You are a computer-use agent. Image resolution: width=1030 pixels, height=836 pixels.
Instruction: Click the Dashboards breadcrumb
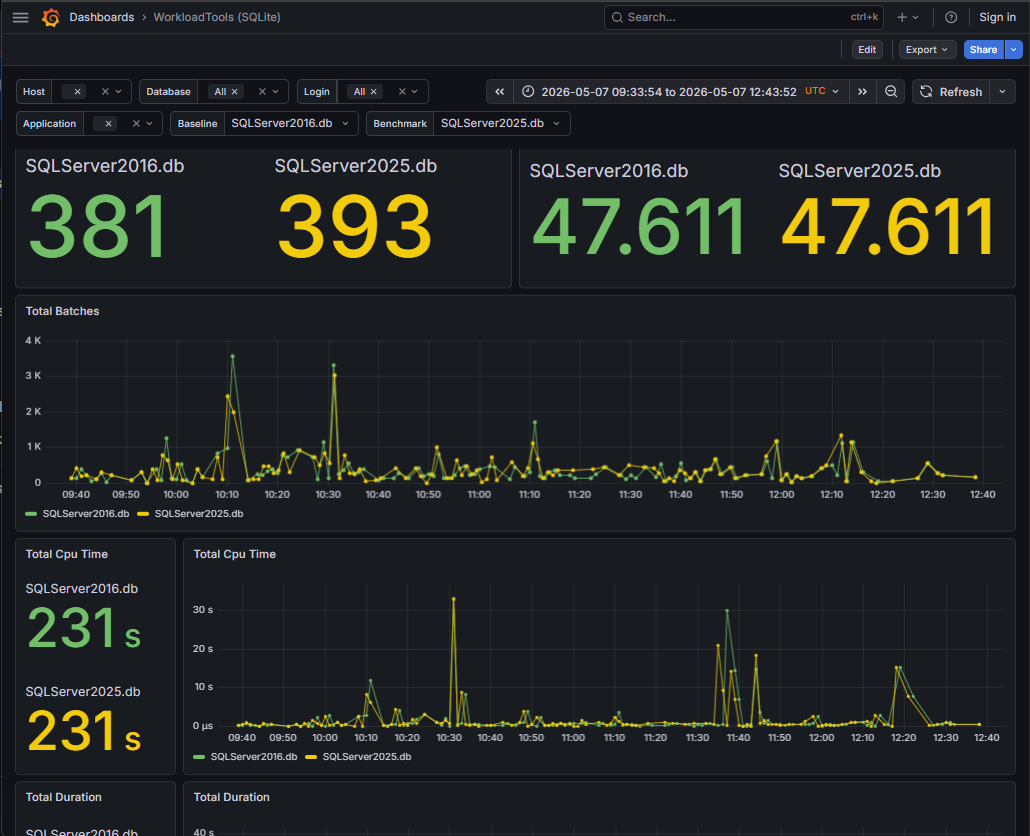(x=102, y=18)
